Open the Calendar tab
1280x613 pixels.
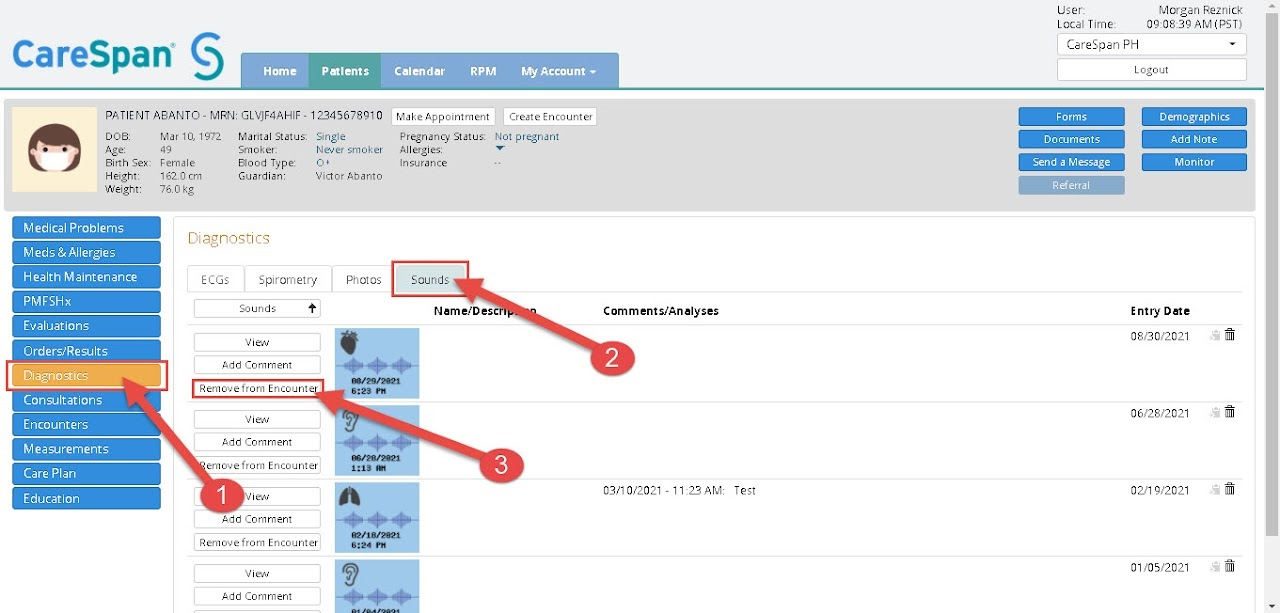pos(419,71)
